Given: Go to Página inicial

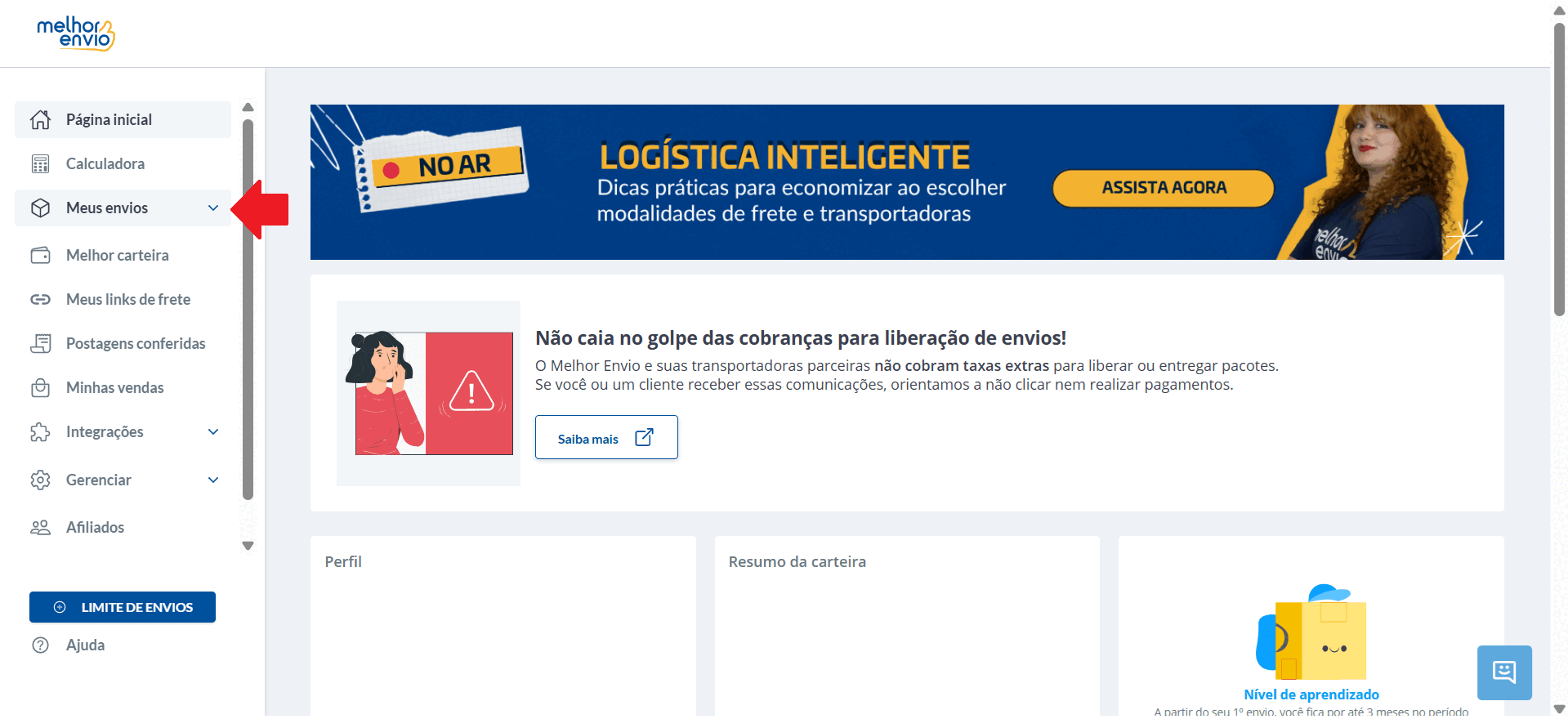Looking at the screenshot, I should point(123,119).
